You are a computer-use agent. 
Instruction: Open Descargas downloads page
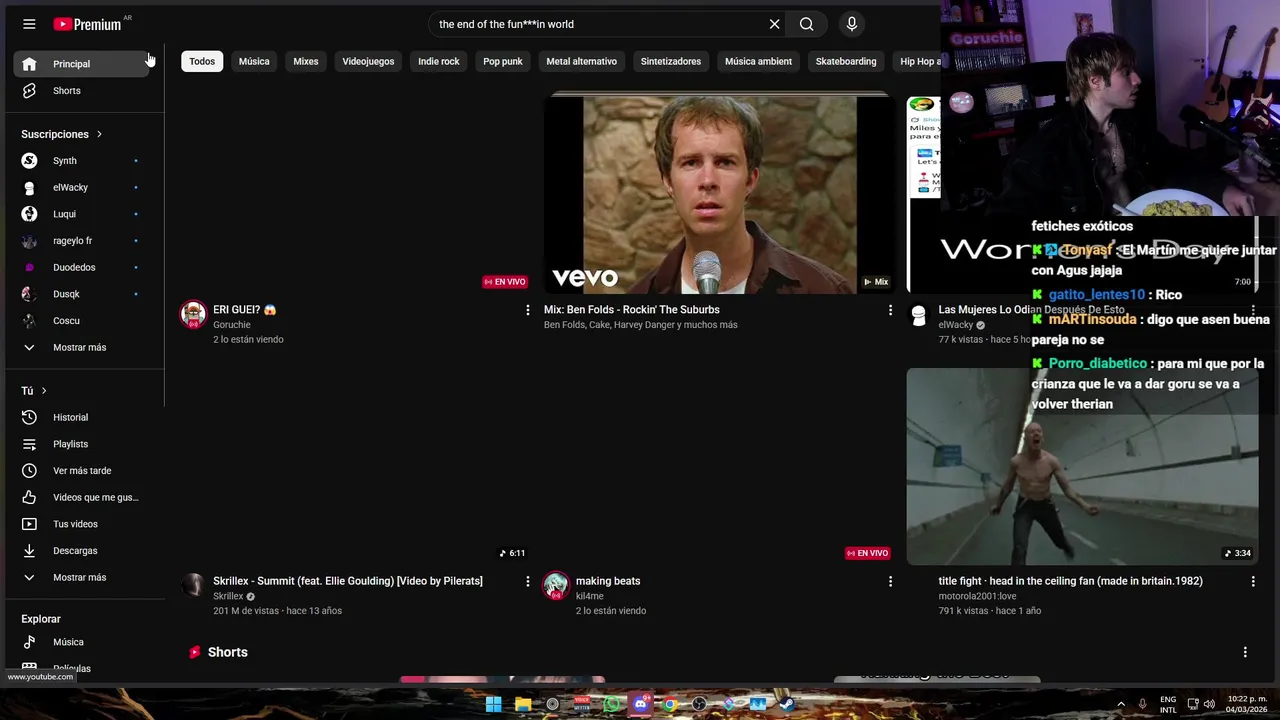pyautogui.click(x=82, y=551)
